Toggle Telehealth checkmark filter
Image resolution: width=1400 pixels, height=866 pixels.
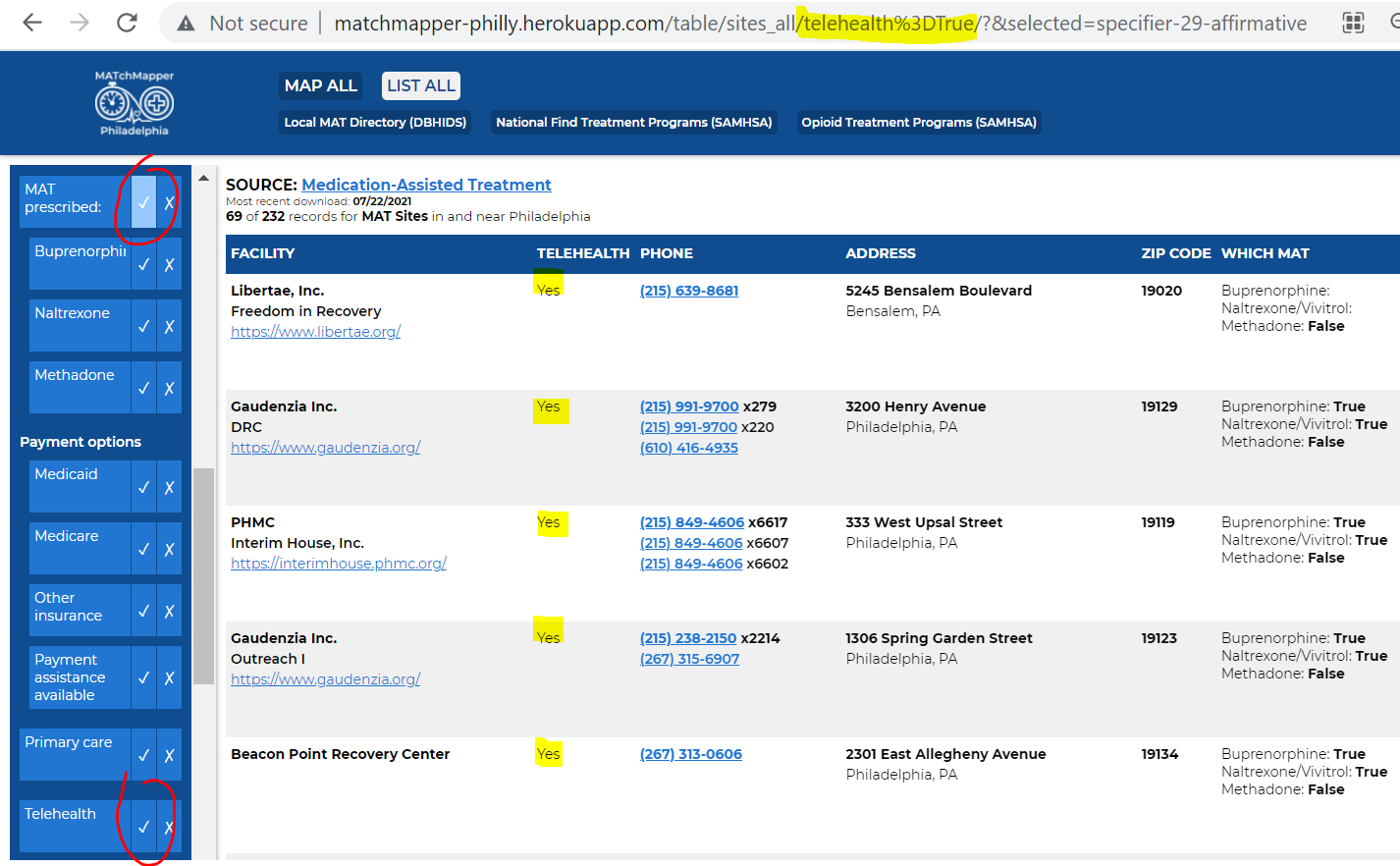pos(143,827)
